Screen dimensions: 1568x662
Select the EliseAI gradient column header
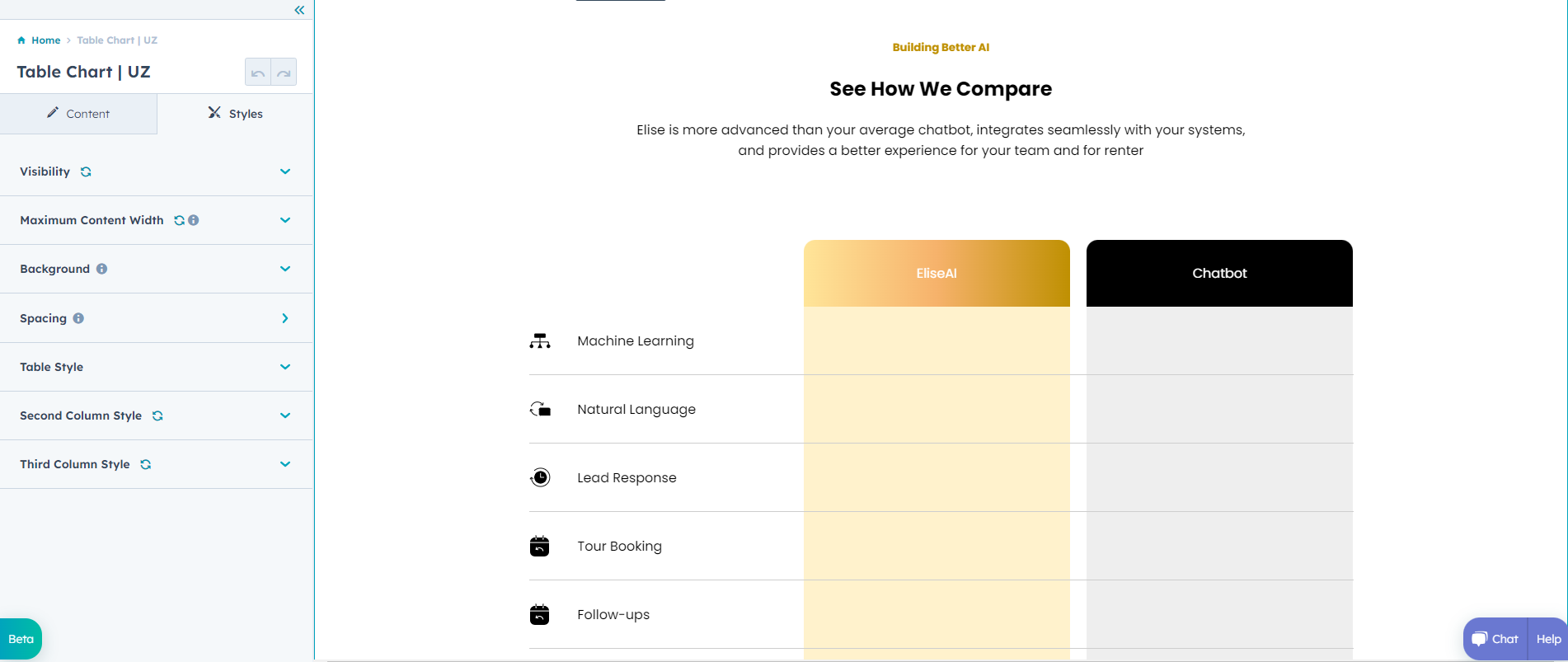(937, 274)
